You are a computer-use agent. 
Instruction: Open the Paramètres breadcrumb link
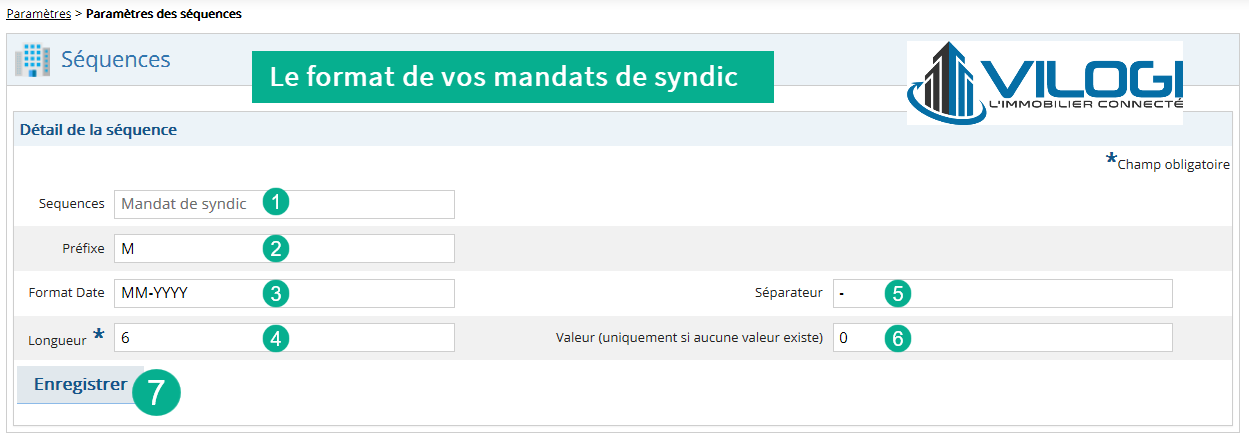tap(39, 14)
